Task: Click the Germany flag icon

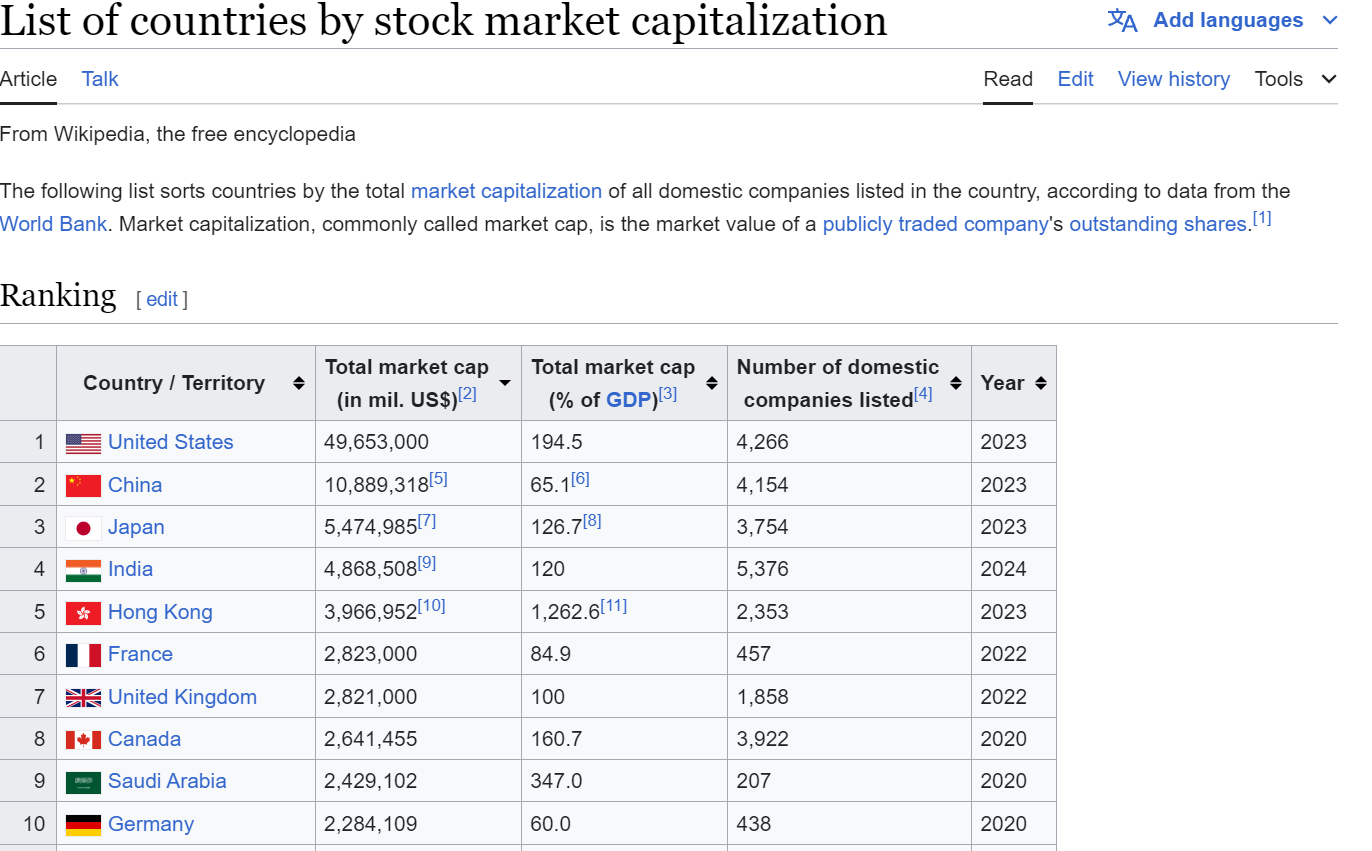Action: point(83,825)
